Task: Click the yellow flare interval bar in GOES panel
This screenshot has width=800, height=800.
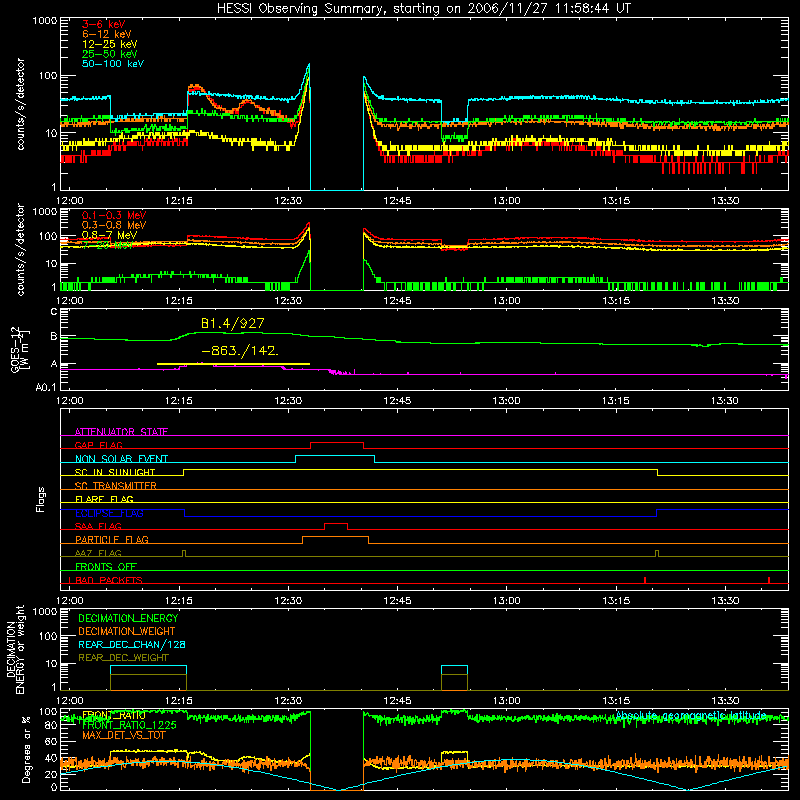Action: coord(233,364)
